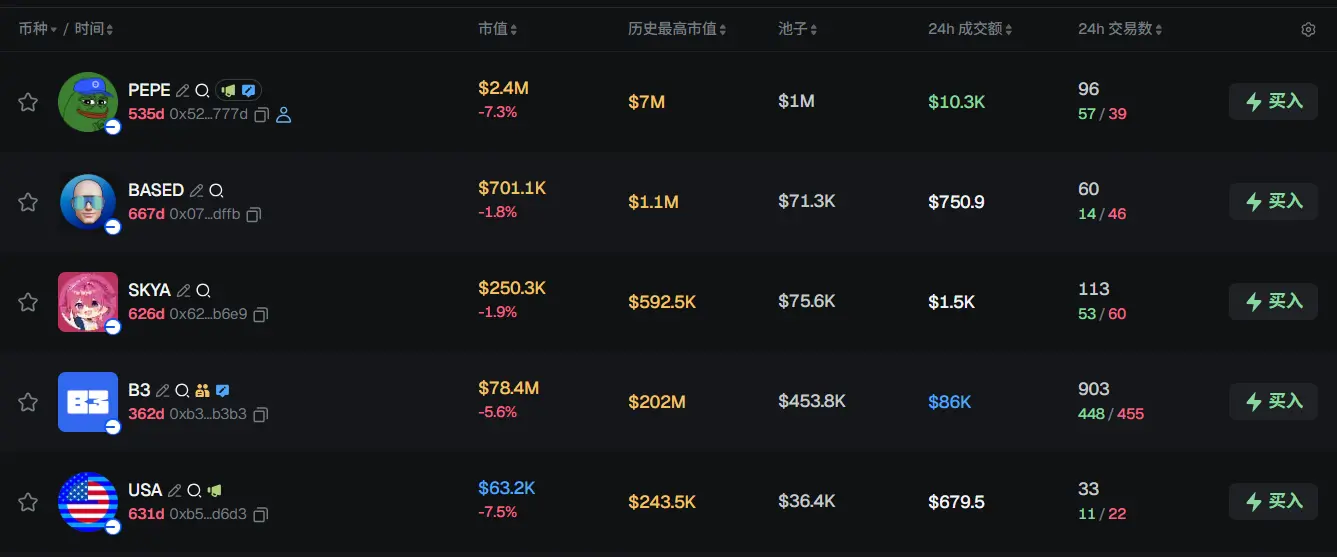Add USA token to favorites
The width and height of the screenshot is (1337, 557).
click(28, 502)
